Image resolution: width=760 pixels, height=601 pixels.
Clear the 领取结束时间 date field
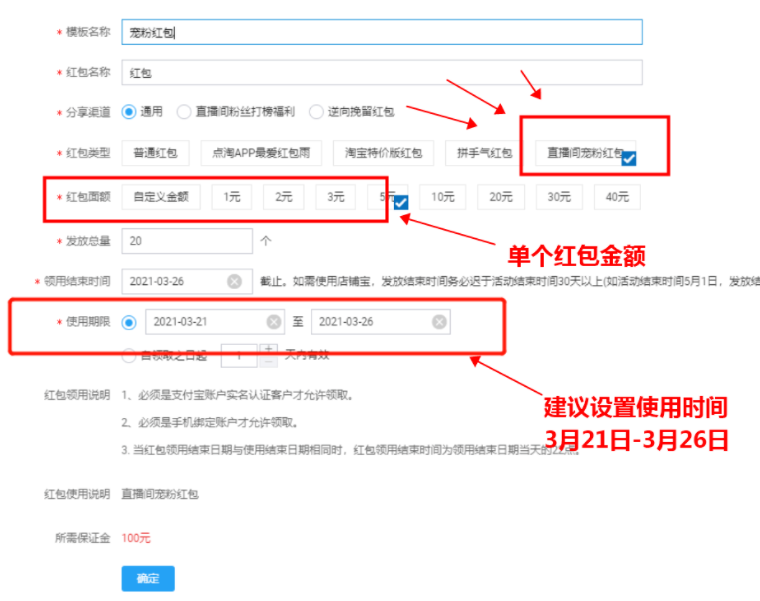pyautogui.click(x=234, y=281)
